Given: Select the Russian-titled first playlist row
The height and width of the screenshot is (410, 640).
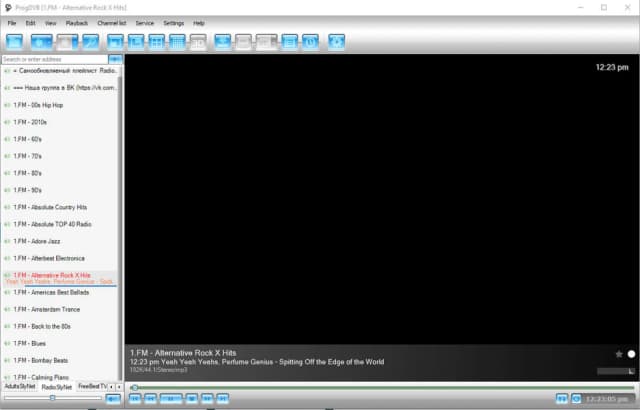Looking at the screenshot, I should point(60,71).
